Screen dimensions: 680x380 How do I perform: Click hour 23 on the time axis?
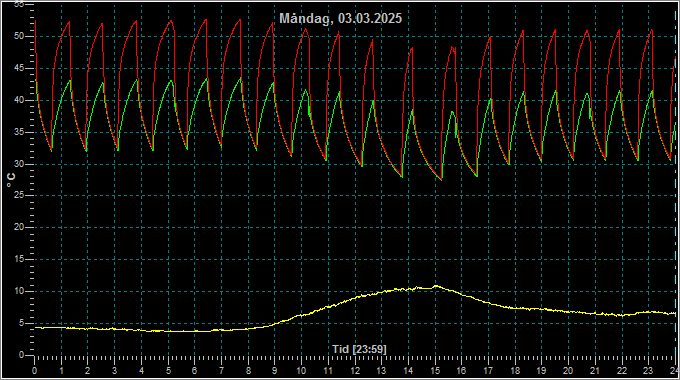point(648,371)
